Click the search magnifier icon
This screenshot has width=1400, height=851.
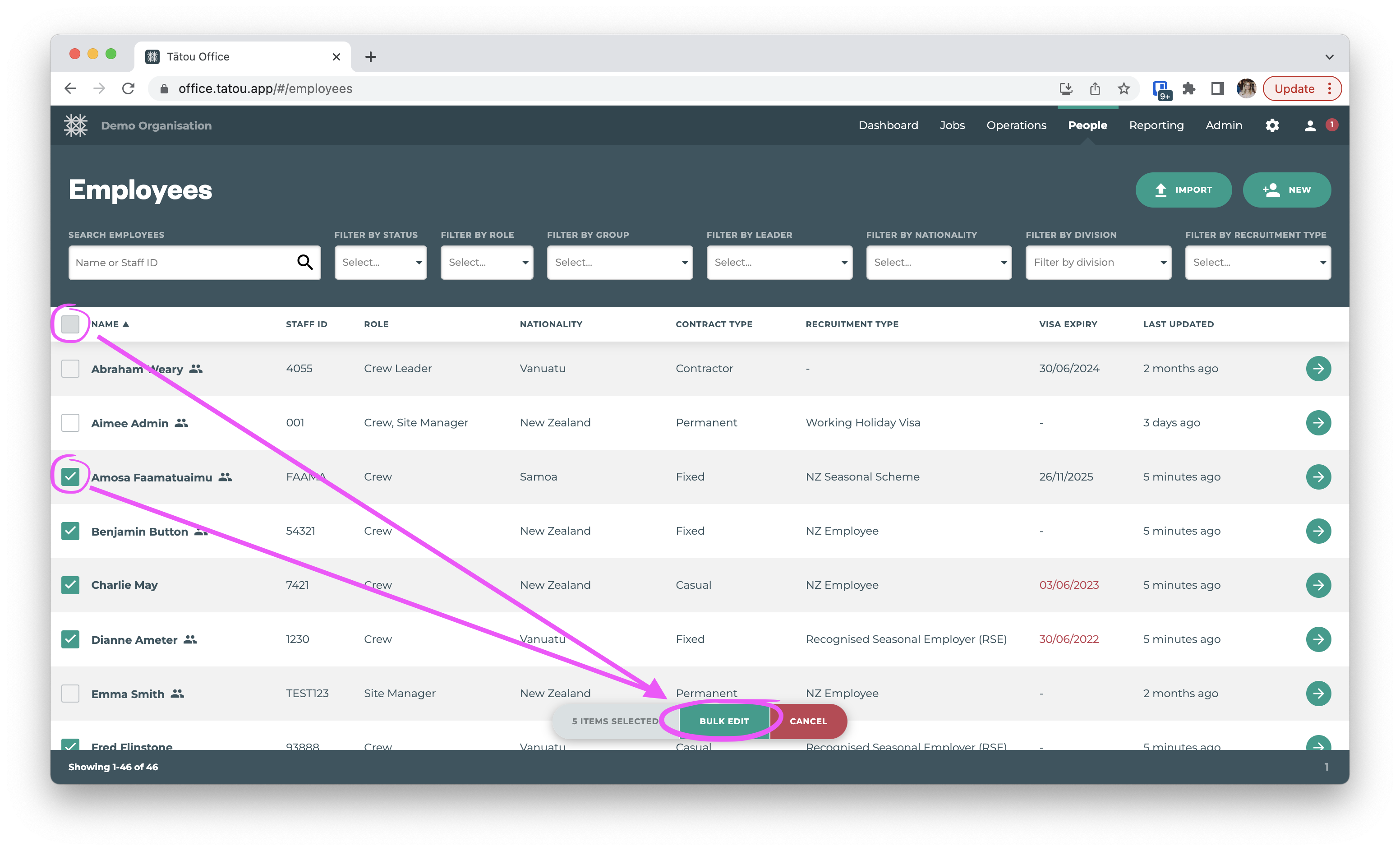305,262
